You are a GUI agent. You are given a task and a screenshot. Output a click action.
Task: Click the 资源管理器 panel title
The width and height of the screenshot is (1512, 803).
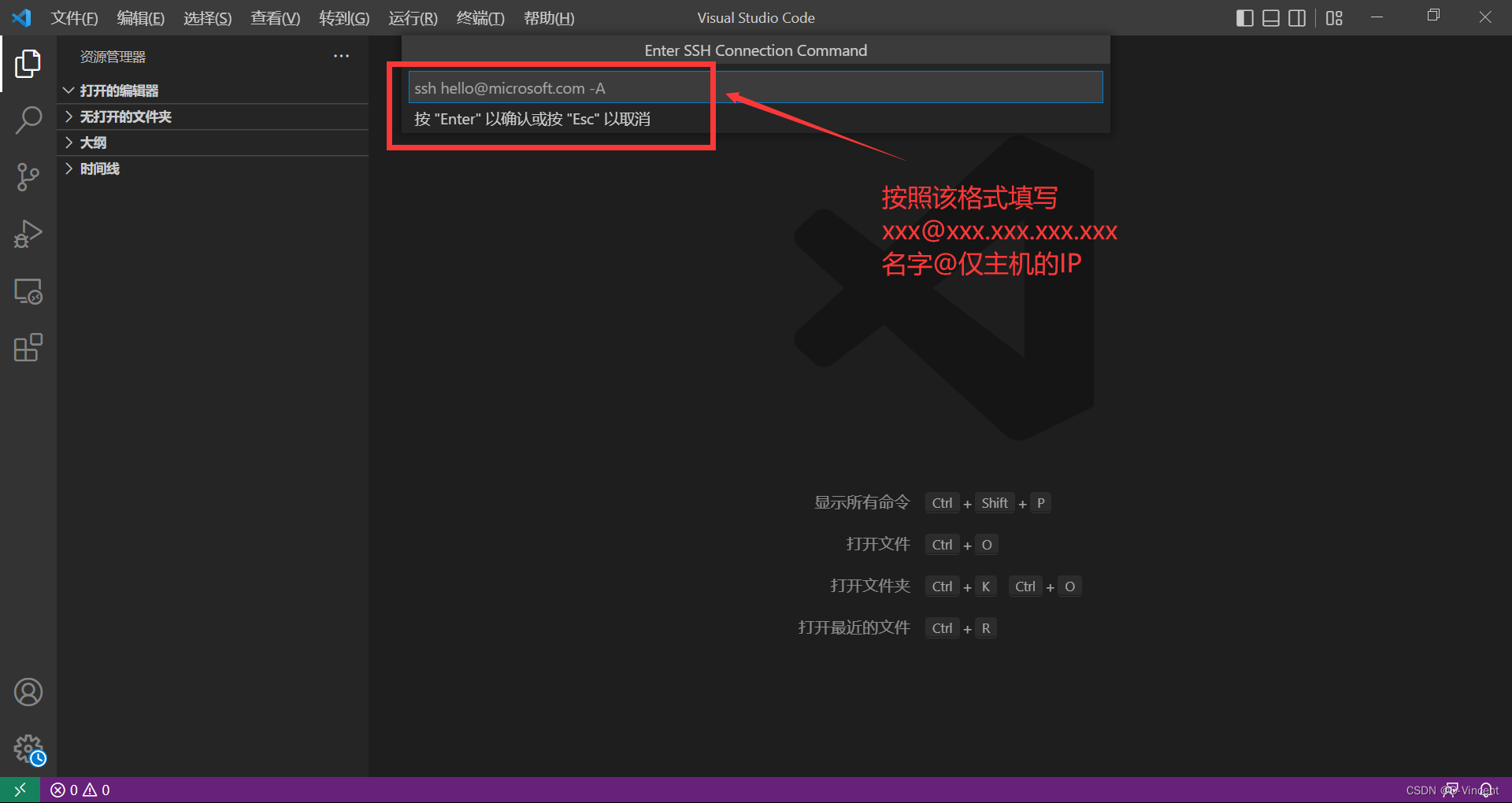coord(113,57)
